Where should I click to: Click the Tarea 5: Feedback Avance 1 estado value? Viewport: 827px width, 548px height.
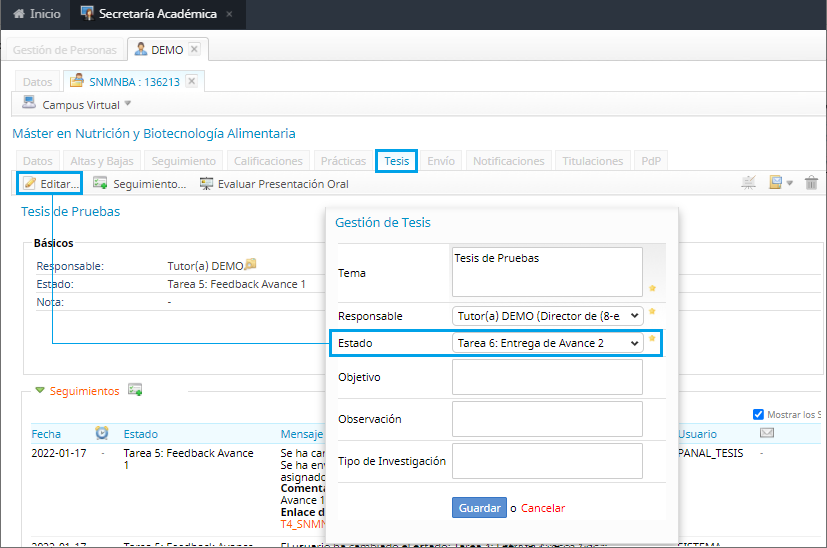tap(236, 284)
